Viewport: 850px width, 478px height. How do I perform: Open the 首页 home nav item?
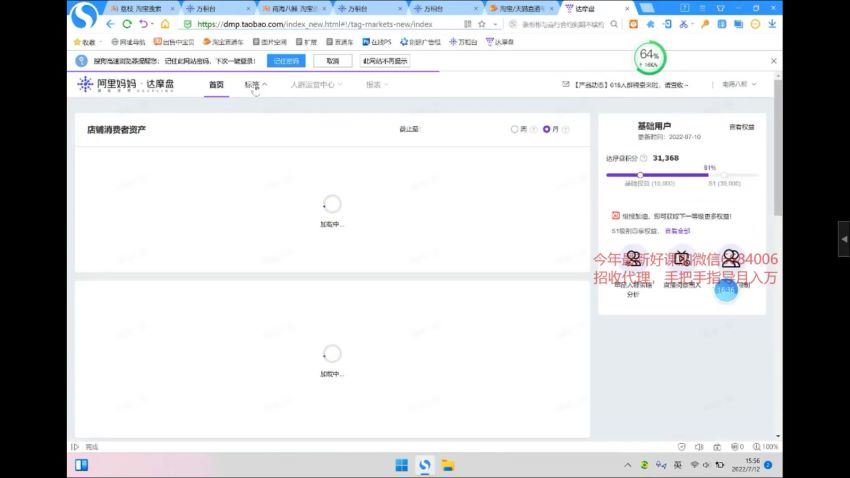point(216,85)
